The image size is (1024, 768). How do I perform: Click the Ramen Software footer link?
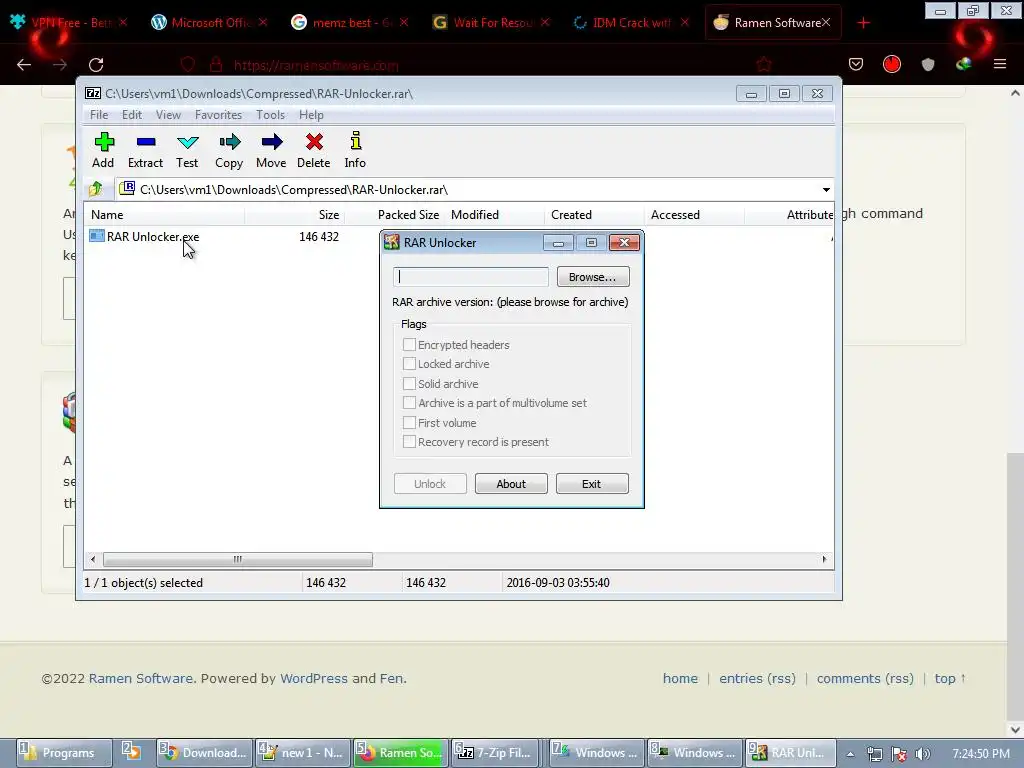[140, 679]
